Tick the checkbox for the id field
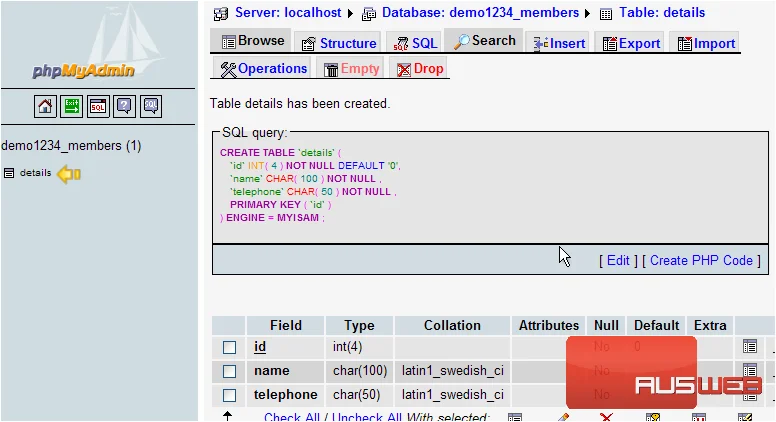 tap(229, 347)
